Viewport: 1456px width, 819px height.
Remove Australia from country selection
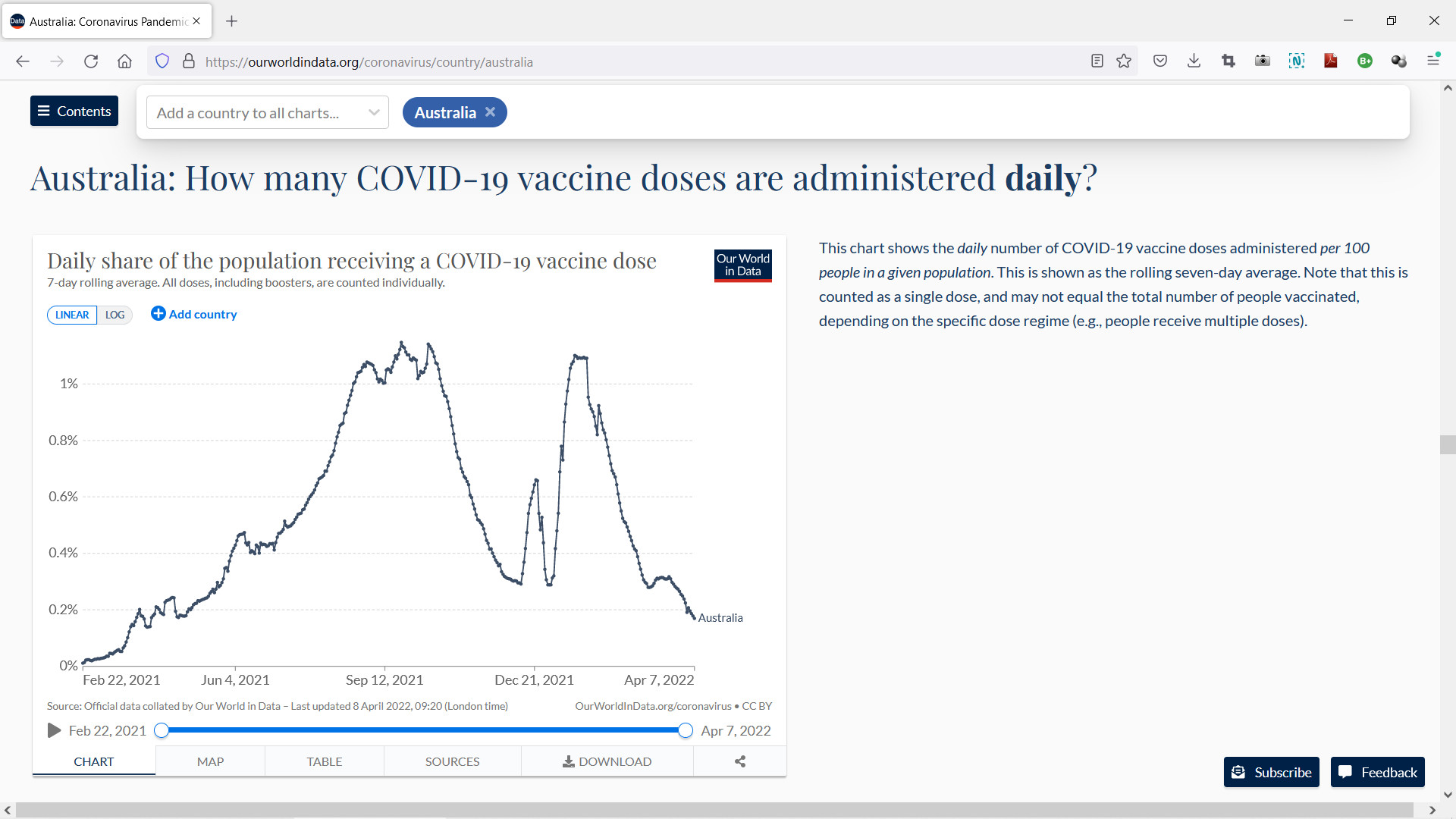[x=491, y=112]
